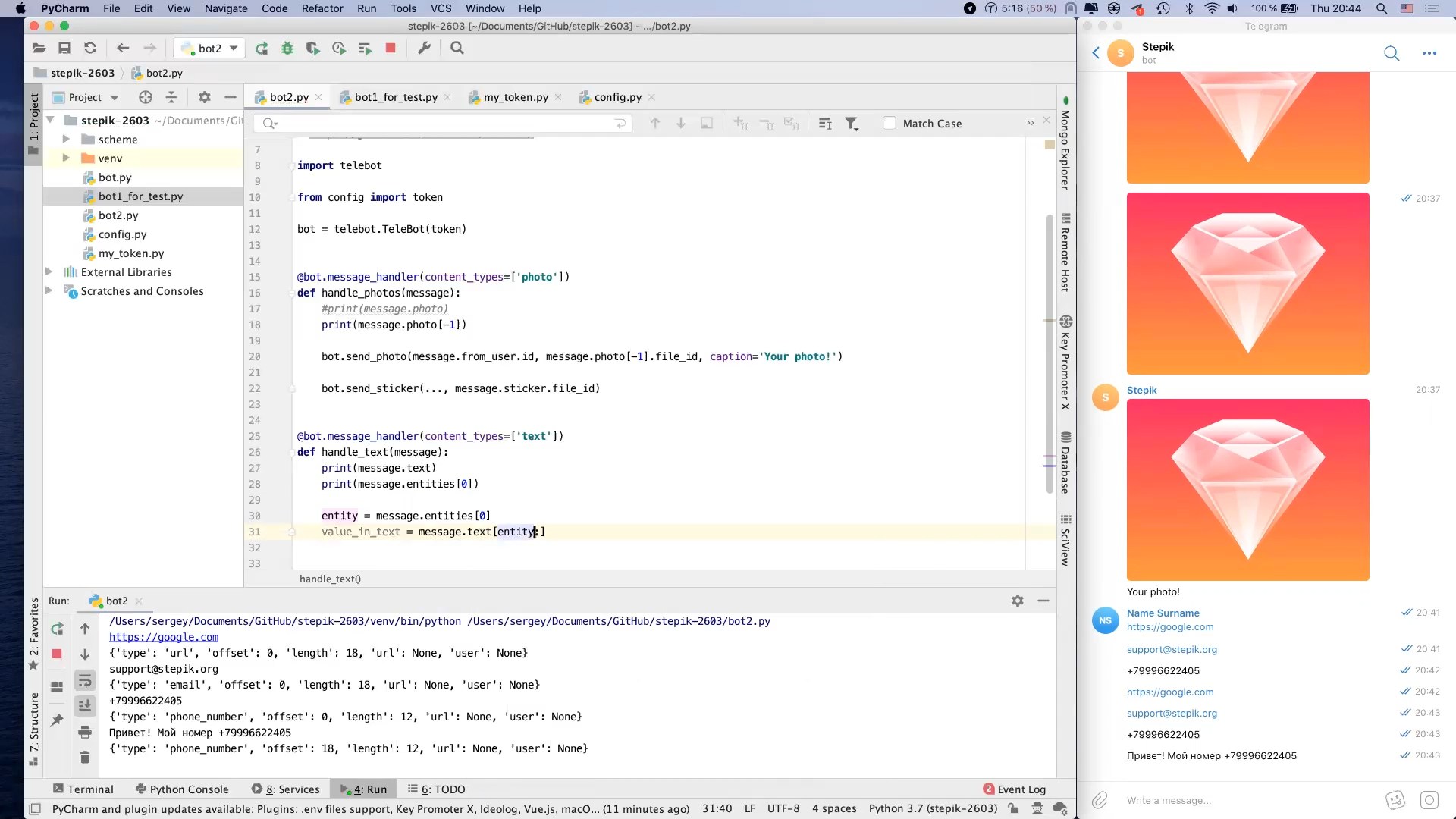
Task: Expand the scheme folder
Action: click(66, 140)
